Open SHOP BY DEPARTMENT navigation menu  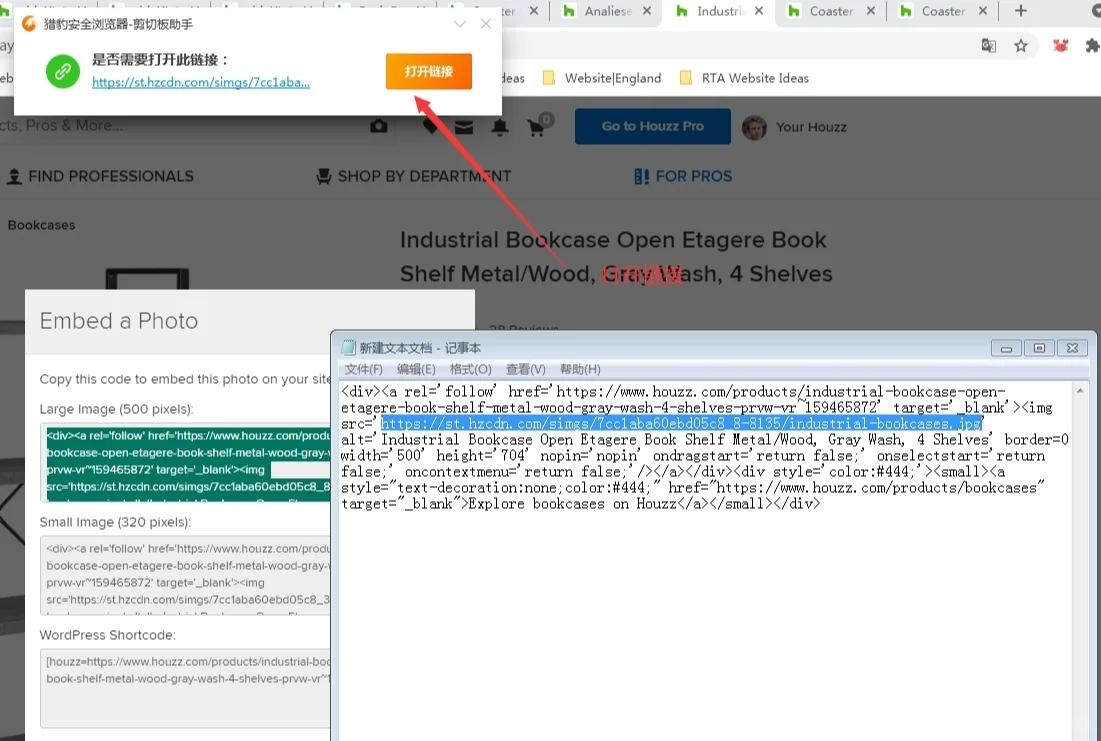pos(414,176)
